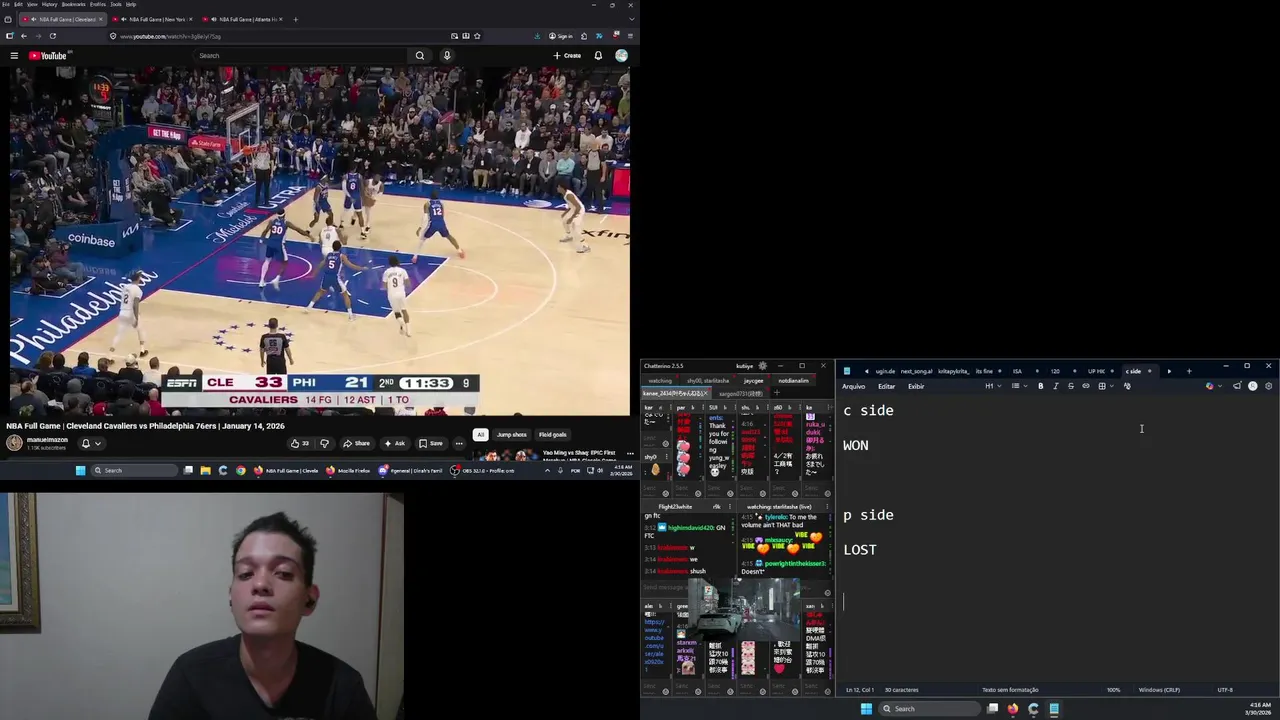This screenshot has height=720, width=1280.
Task: Switch to the xargon0731 Chatterino tab
Action: (740, 393)
